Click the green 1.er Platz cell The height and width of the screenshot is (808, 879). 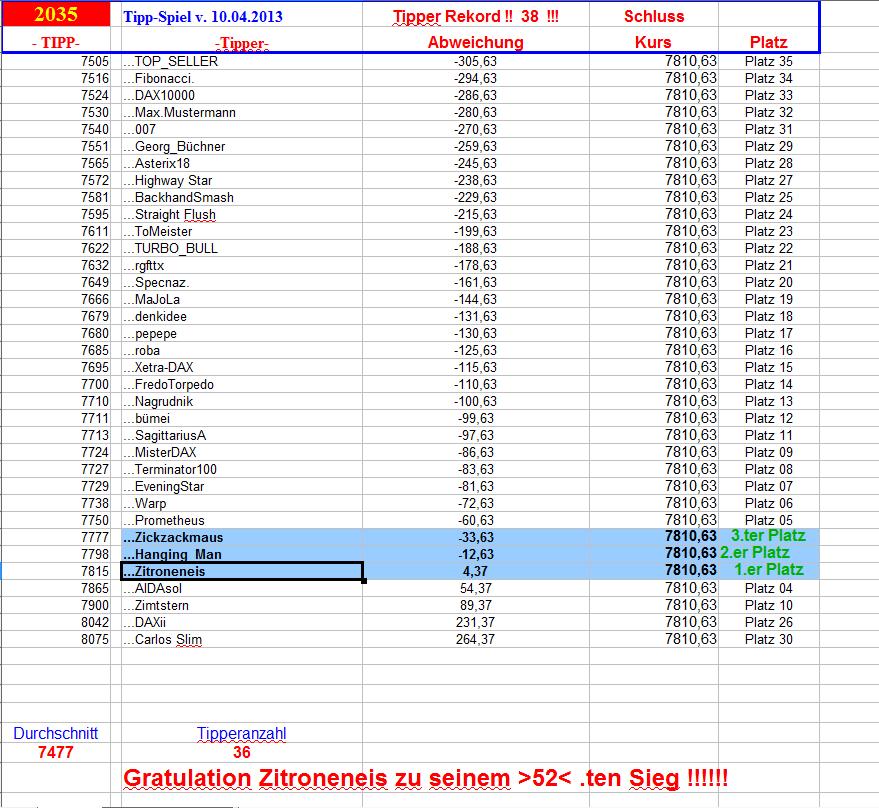pyautogui.click(x=769, y=570)
